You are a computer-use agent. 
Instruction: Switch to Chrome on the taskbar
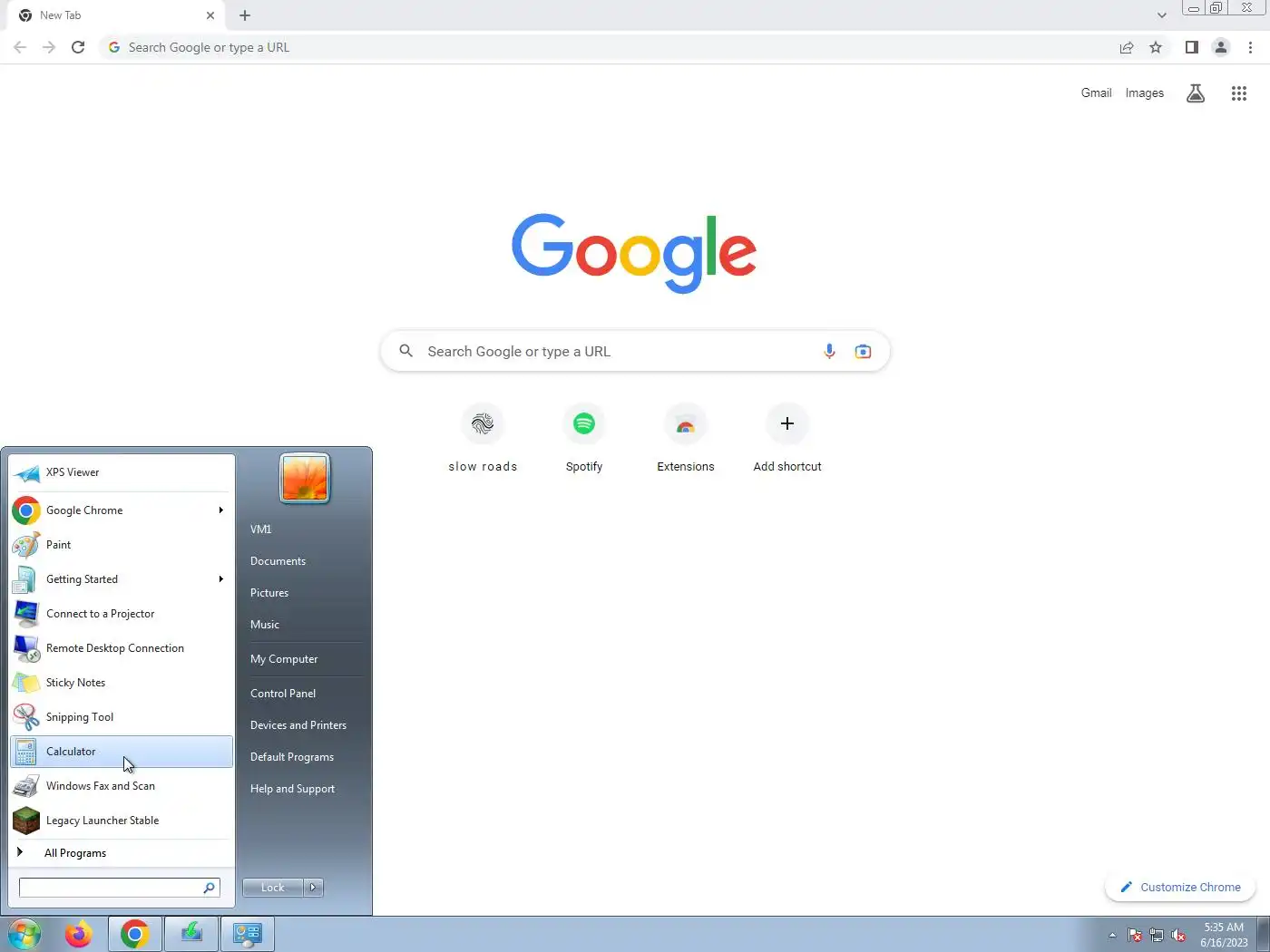(135, 934)
